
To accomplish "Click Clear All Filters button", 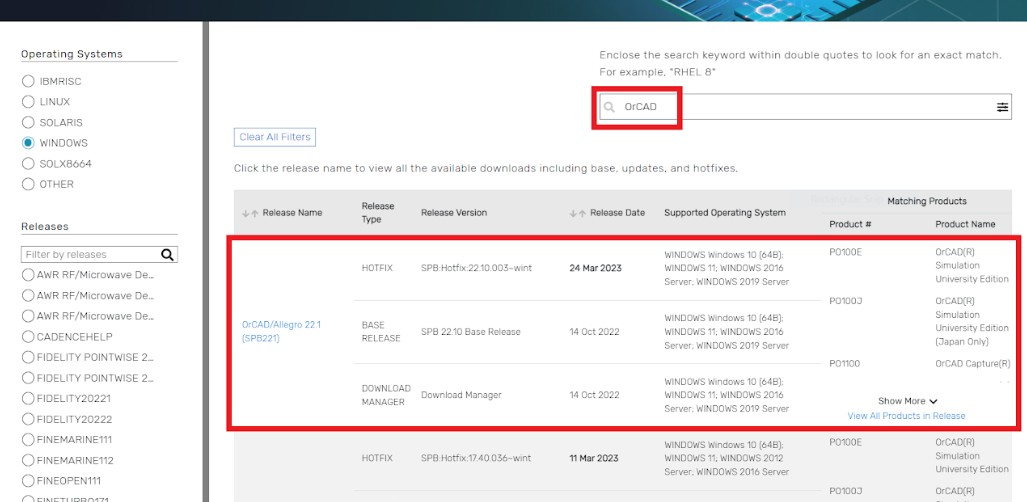I will pyautogui.click(x=275, y=137).
